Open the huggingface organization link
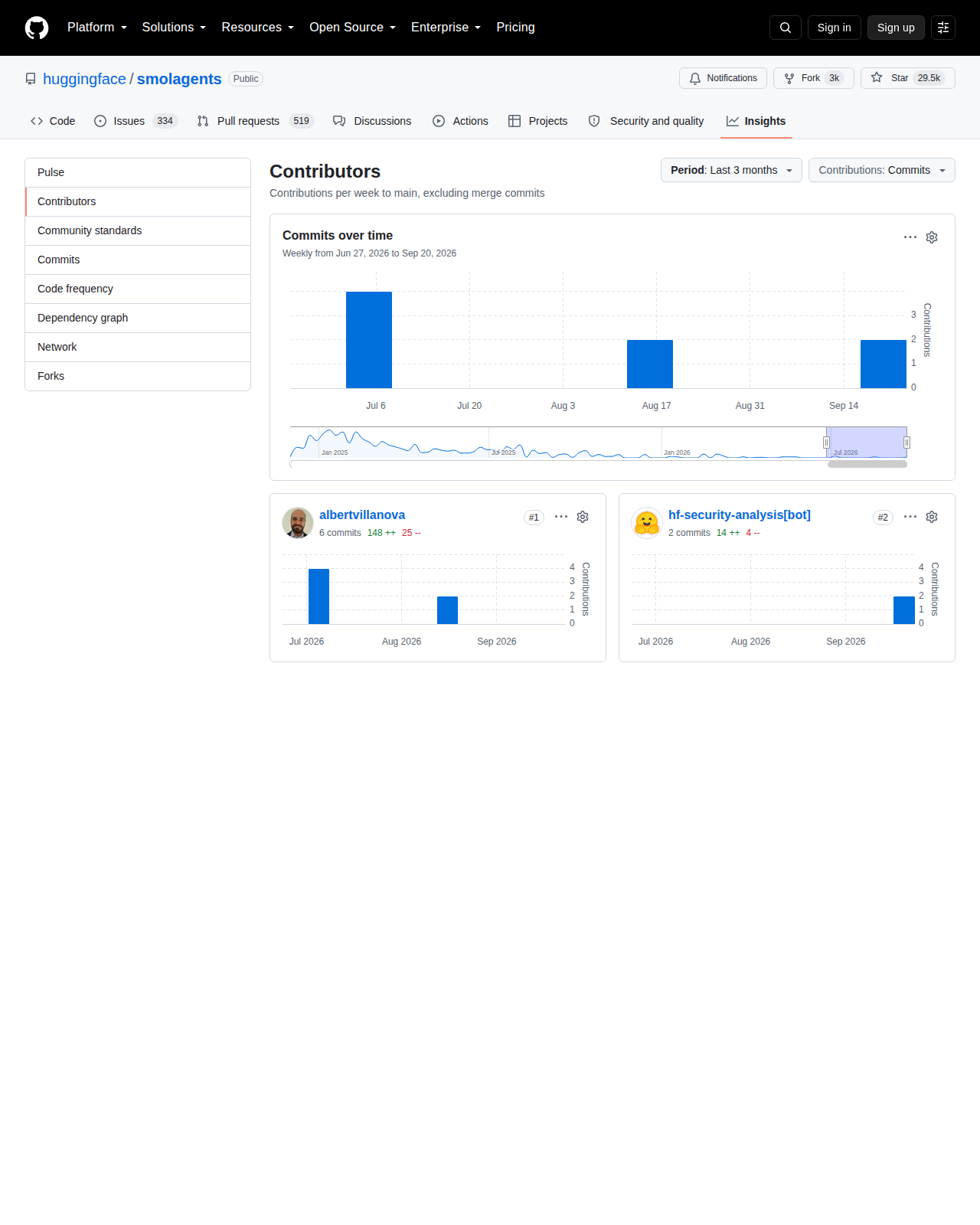This screenshot has height=1225, width=980. coord(84,79)
